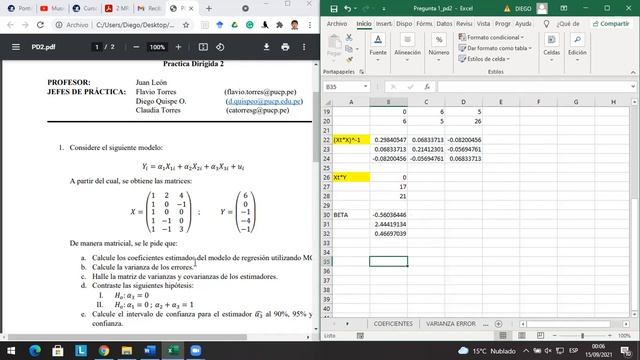Screen dimensions: 640x360
Task: Open a new Chrome tab with plus
Action: coord(209,8)
